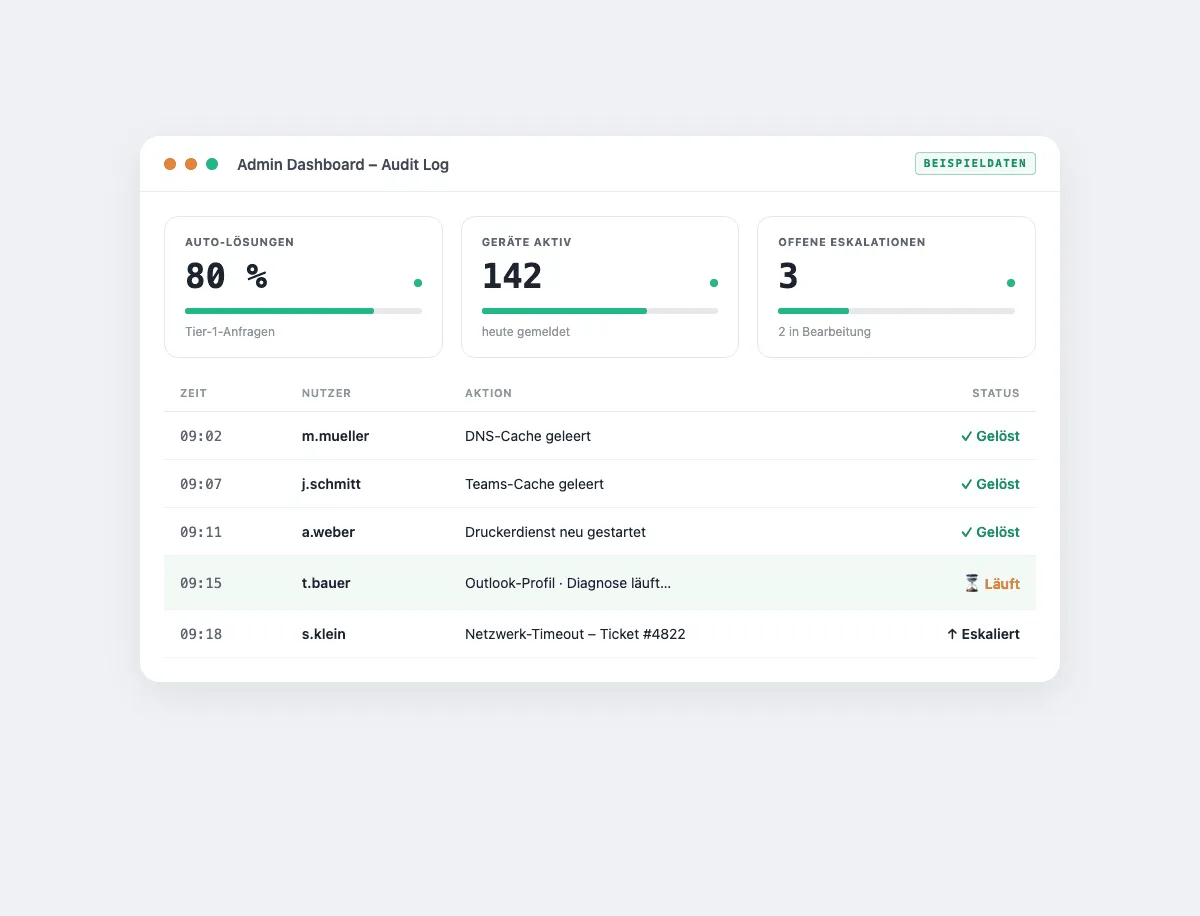
Task: Click the 09:07 timestamp
Action: click(201, 484)
